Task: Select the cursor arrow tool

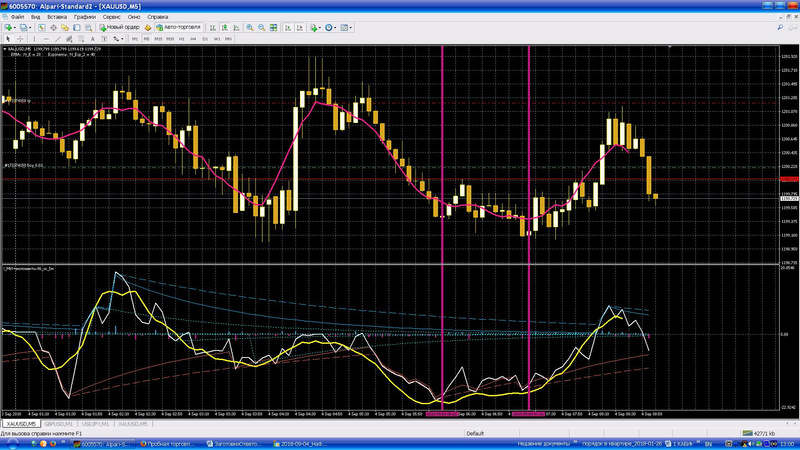Action: pos(8,39)
